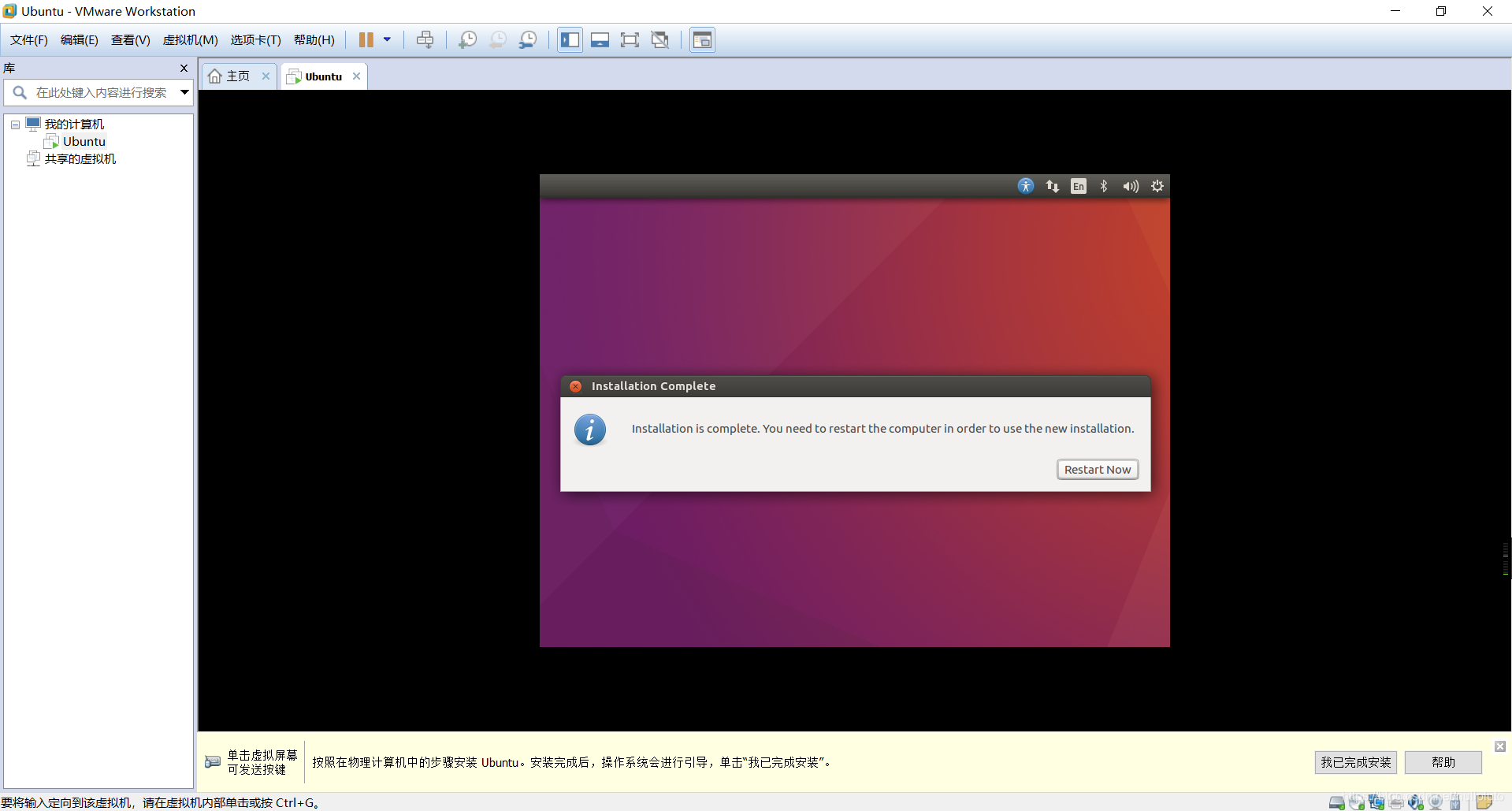Image resolution: width=1512 pixels, height=811 pixels.
Task: Click the message log note icon
Action: pyautogui.click(x=1484, y=803)
